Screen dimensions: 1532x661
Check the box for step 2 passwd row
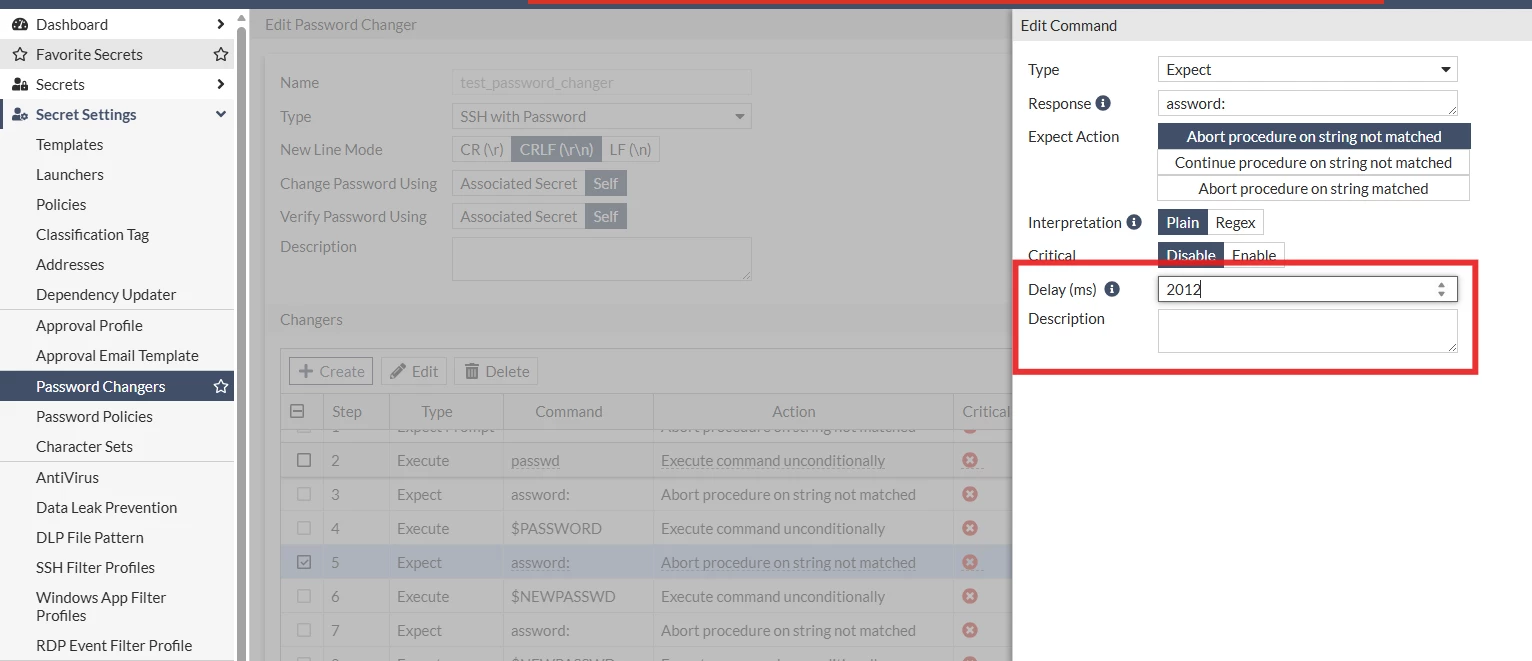pos(304,460)
